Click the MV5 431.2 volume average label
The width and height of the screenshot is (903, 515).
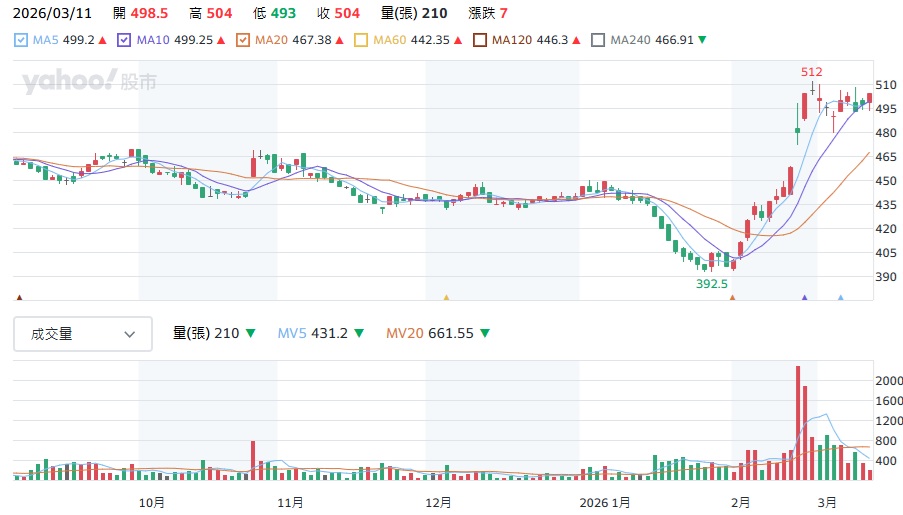[312, 334]
